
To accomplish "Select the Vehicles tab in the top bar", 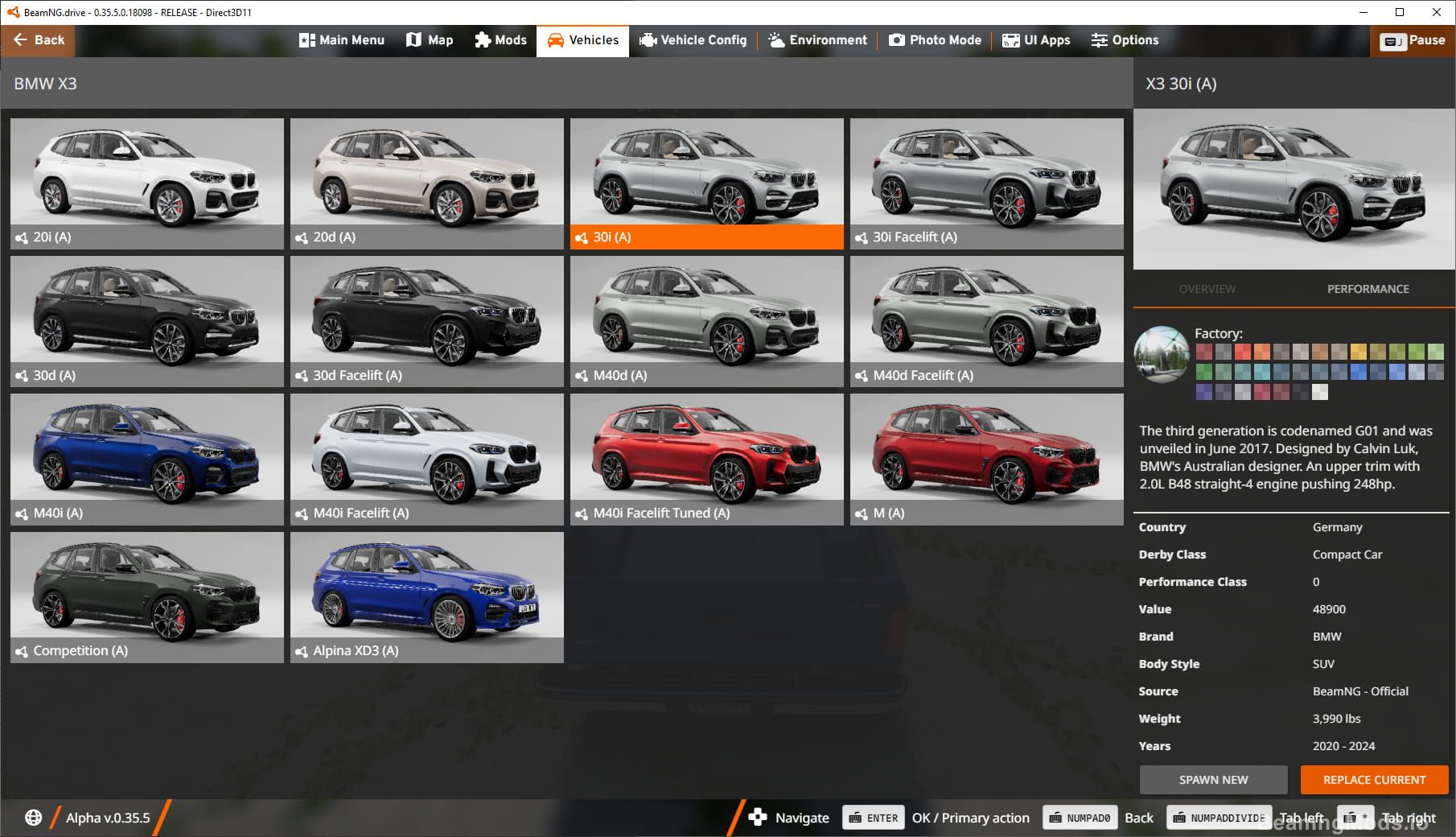I will [x=583, y=40].
